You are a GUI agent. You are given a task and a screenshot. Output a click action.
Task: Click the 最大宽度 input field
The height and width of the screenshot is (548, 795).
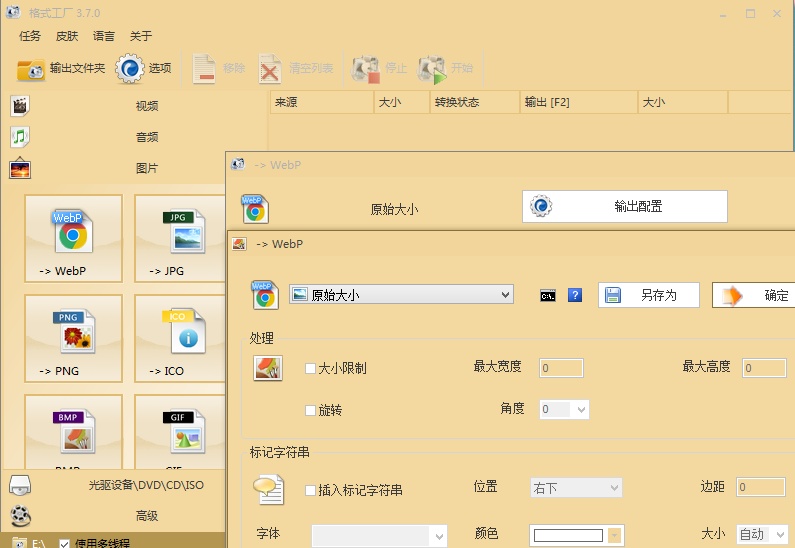[x=561, y=368]
